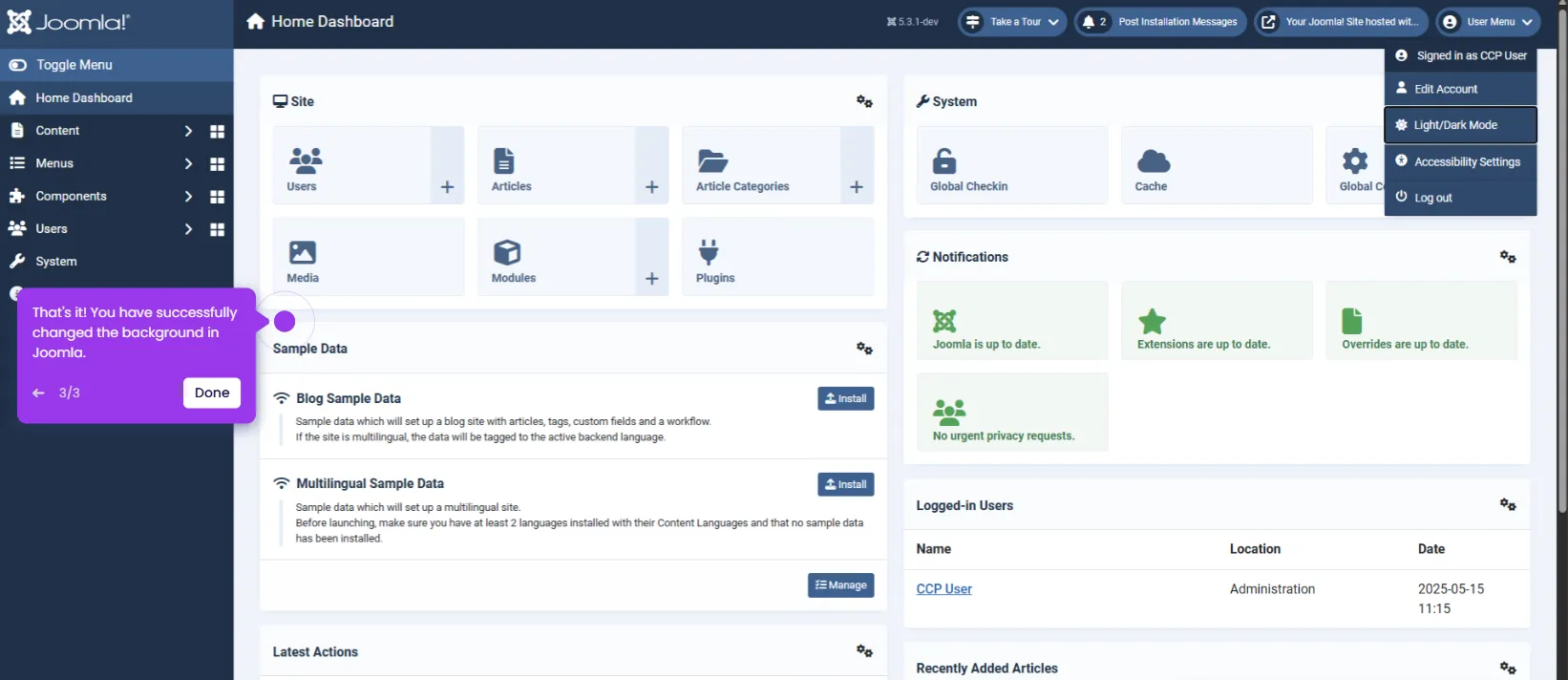Visit Your Joomla Site hosted link
Screen dimensions: 1568x680
click(x=1340, y=21)
